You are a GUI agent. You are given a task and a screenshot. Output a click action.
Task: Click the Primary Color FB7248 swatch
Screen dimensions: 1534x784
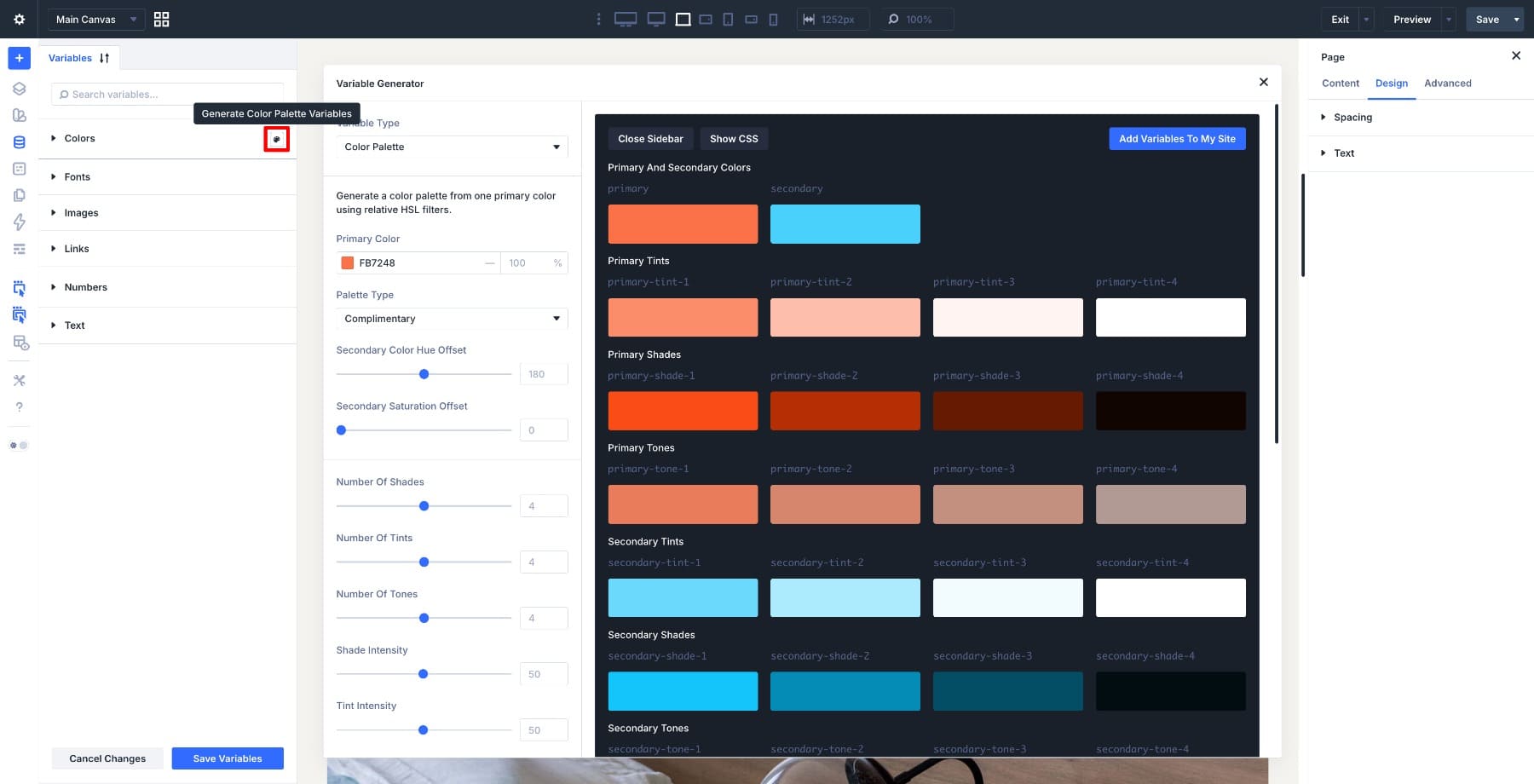(x=347, y=262)
